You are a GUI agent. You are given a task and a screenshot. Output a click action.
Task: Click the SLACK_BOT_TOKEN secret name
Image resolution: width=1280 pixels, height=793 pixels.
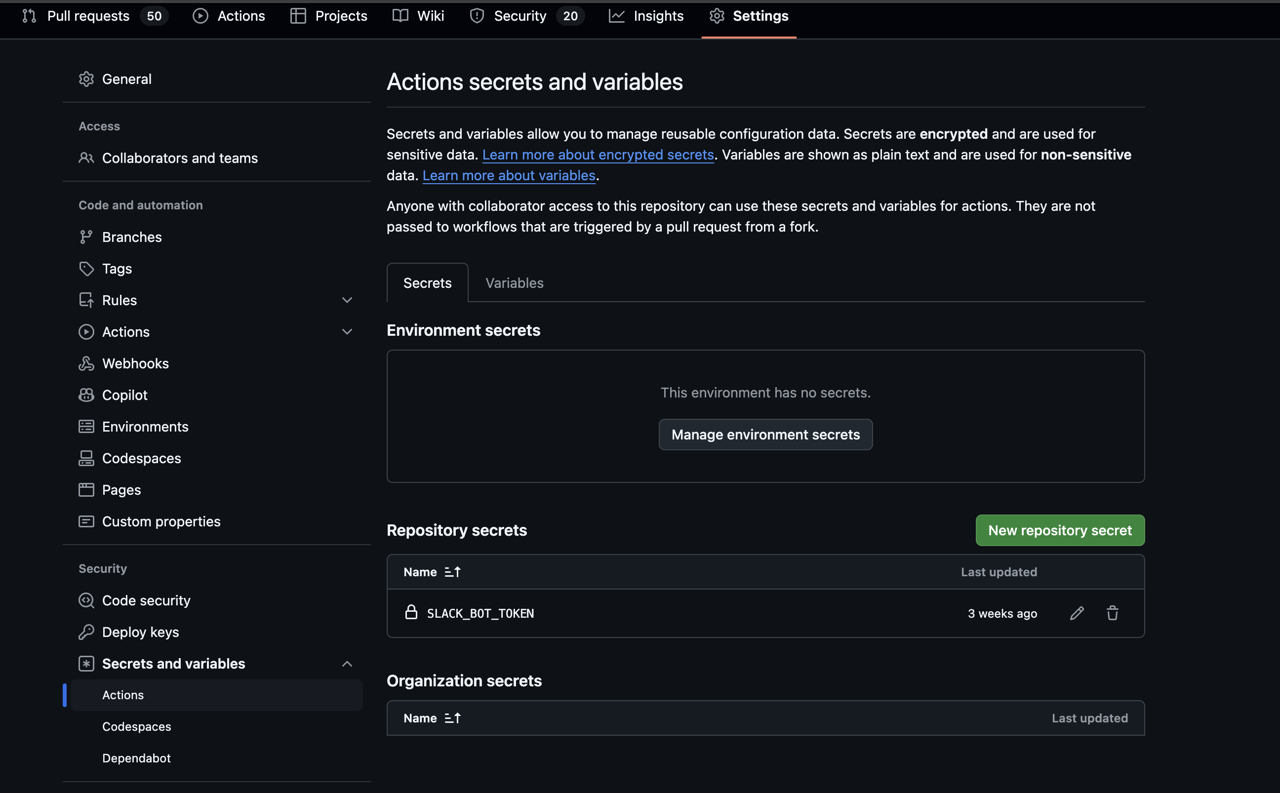point(480,613)
